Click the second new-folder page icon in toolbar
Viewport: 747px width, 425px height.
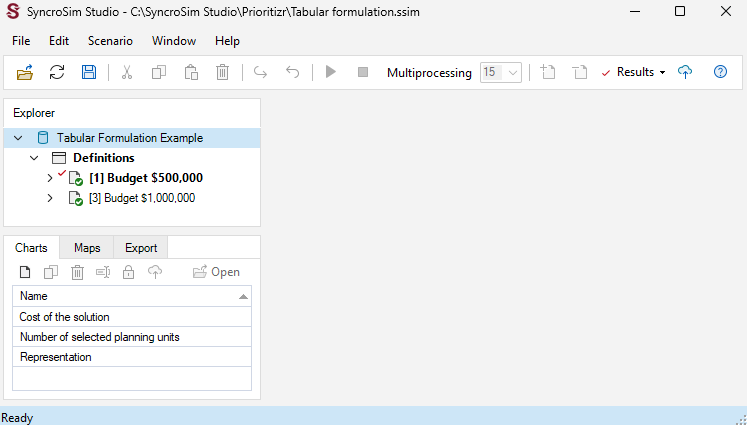click(580, 72)
